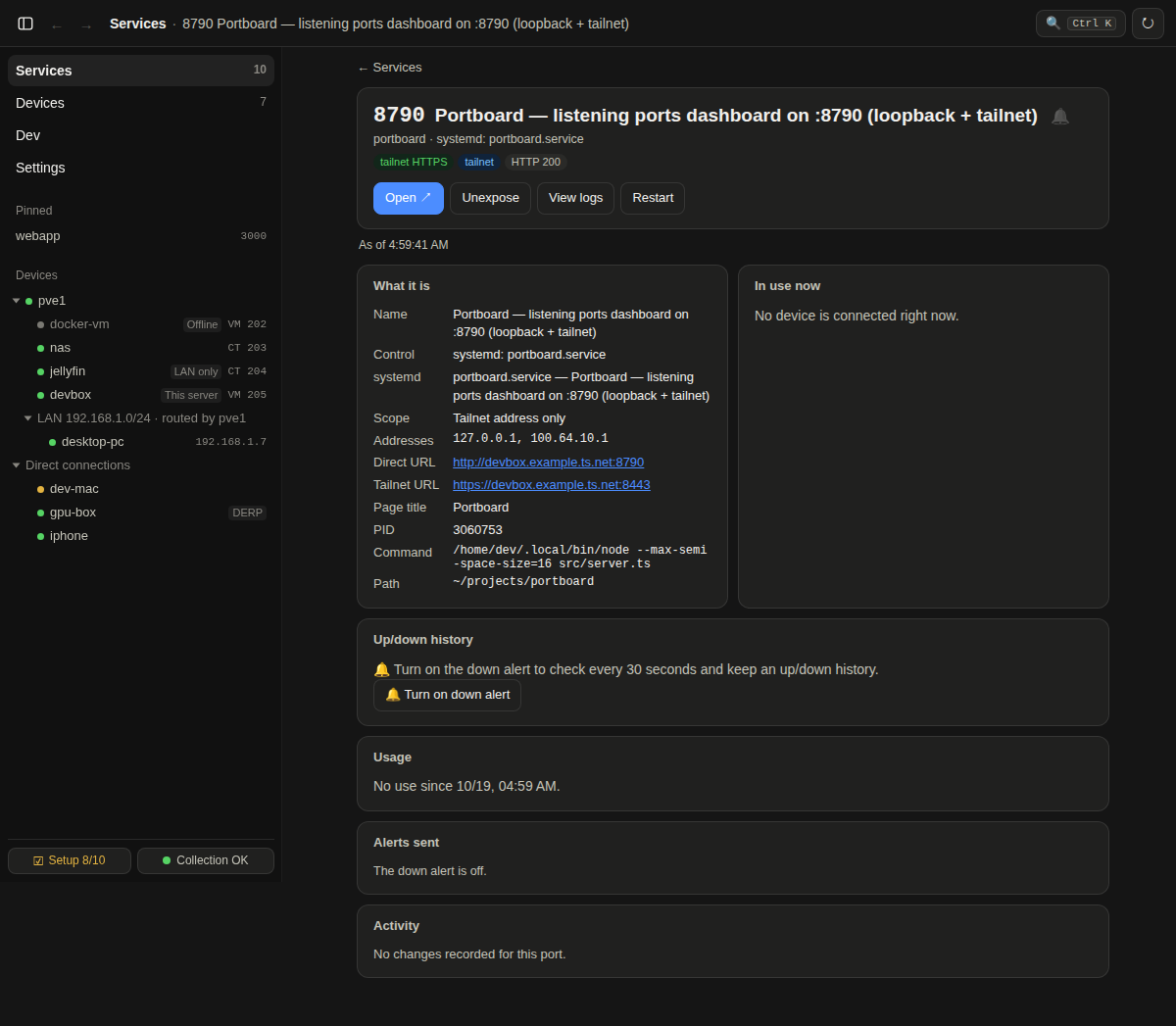The height and width of the screenshot is (1026, 1176).
Task: Click the path ~/projects/portboard
Action: 523,582
